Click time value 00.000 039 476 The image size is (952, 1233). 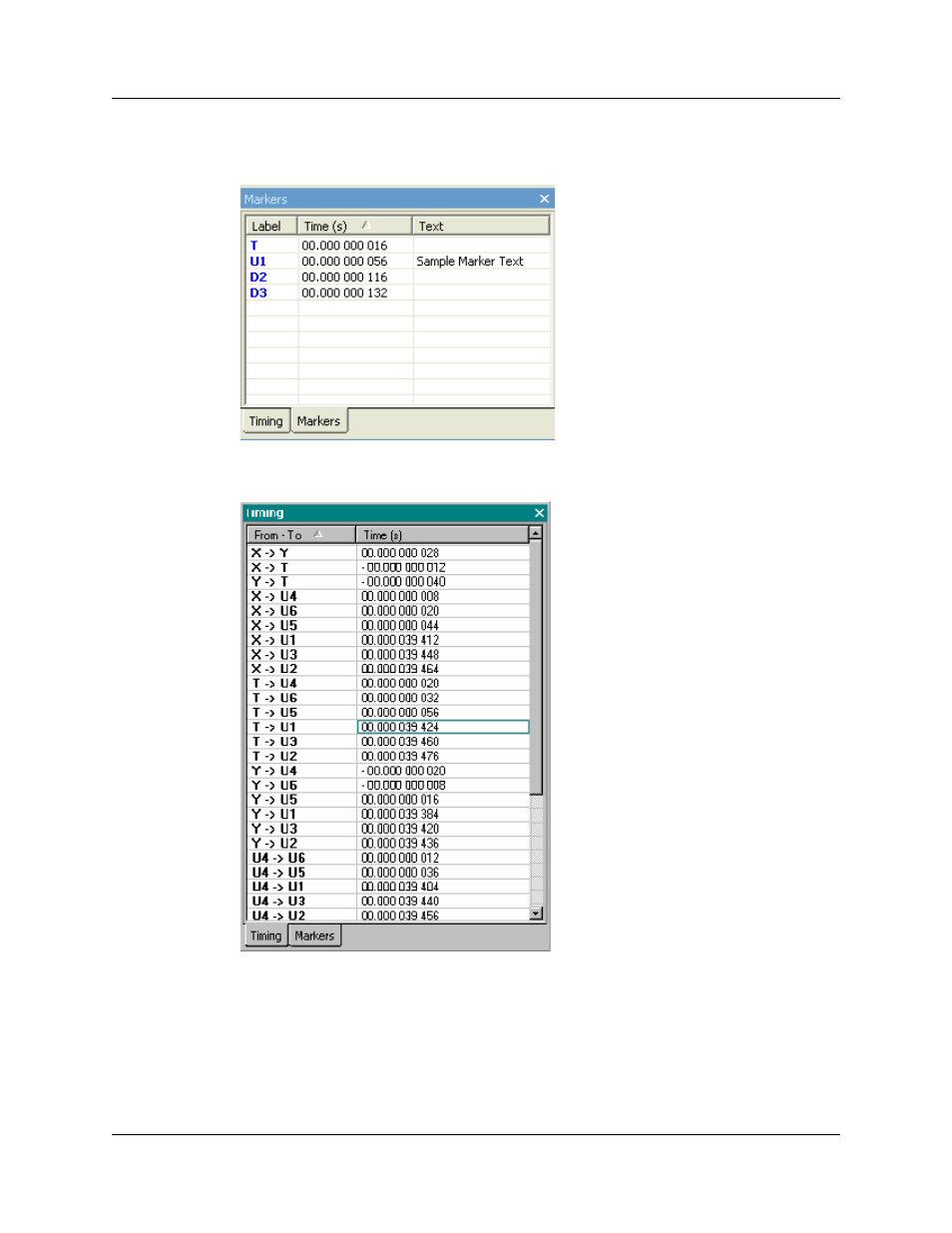pyautogui.click(x=400, y=757)
